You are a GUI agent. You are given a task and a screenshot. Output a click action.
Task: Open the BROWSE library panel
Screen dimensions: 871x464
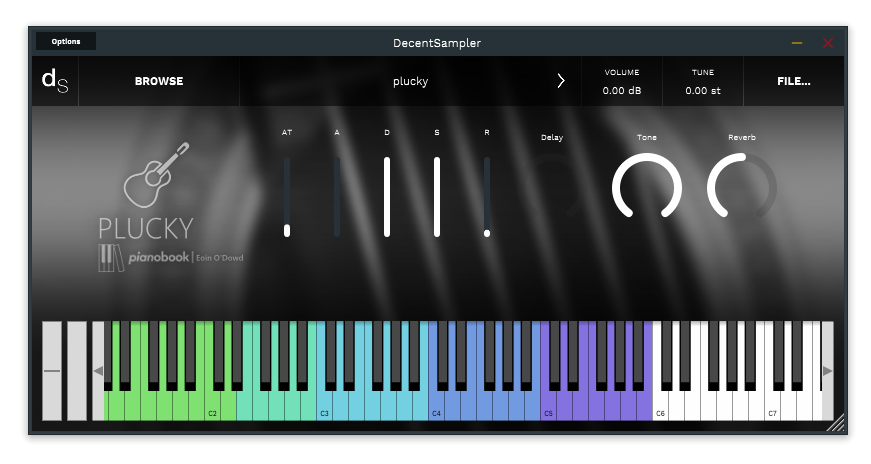159,81
